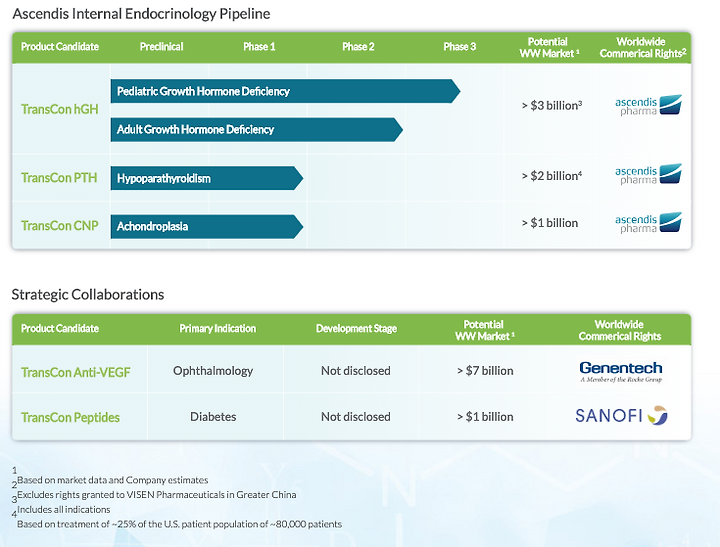Select the Adult Growth Hormone Deficiency bar
This screenshot has width=720, height=547.
click(x=257, y=130)
